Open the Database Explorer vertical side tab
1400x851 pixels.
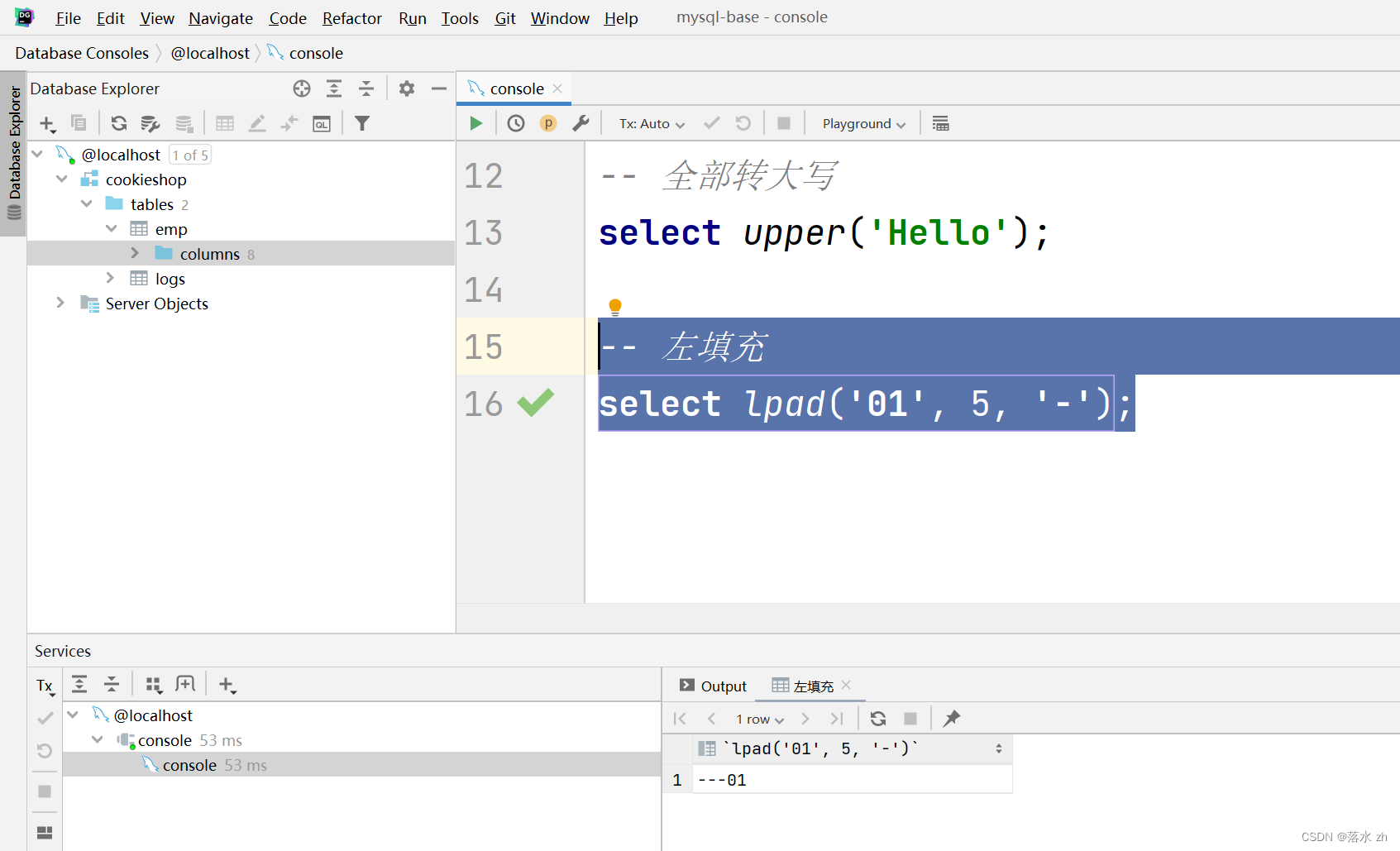pos(14,154)
